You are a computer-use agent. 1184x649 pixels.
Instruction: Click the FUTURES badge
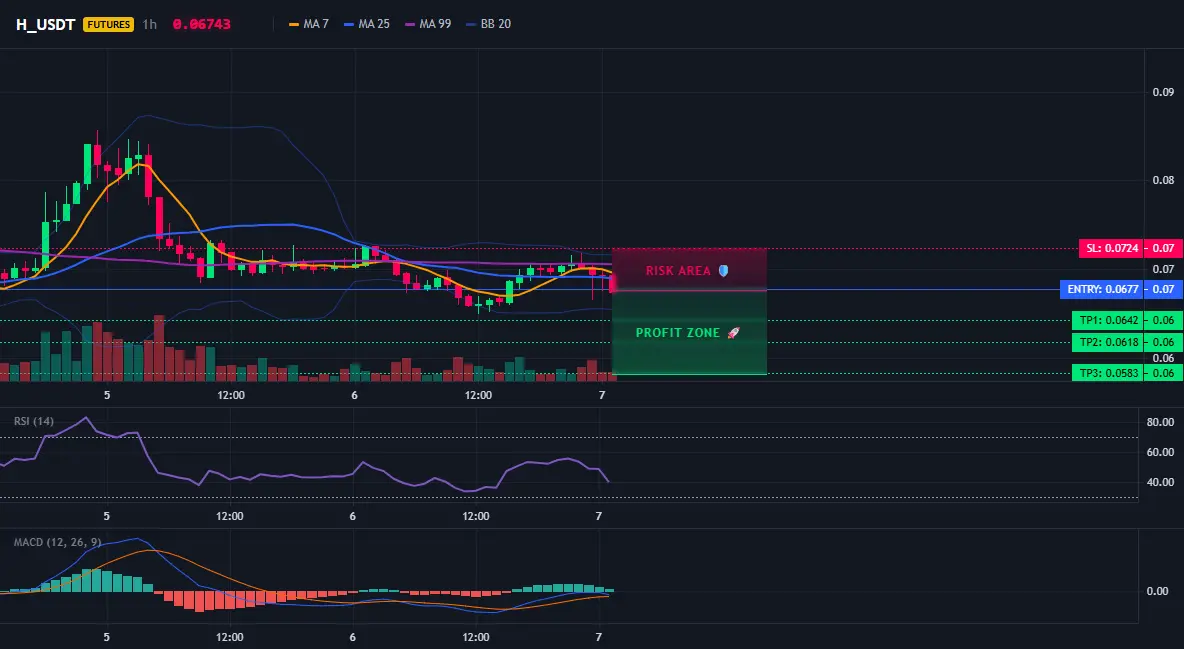(x=109, y=24)
